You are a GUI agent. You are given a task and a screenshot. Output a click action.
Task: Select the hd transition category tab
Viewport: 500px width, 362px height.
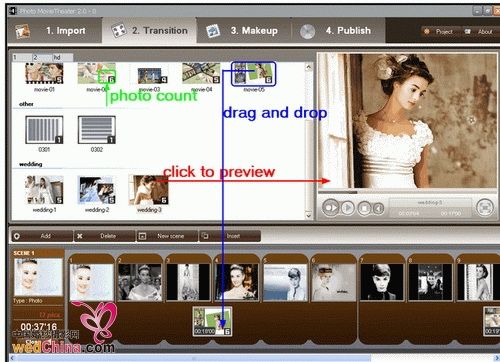[x=62, y=57]
